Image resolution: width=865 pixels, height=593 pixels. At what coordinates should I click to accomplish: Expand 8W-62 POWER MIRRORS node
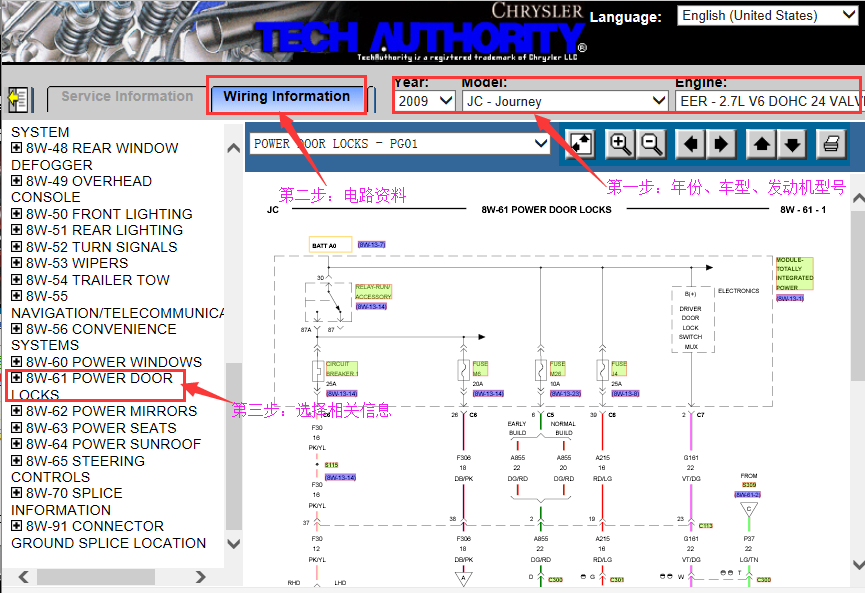click(x=17, y=411)
